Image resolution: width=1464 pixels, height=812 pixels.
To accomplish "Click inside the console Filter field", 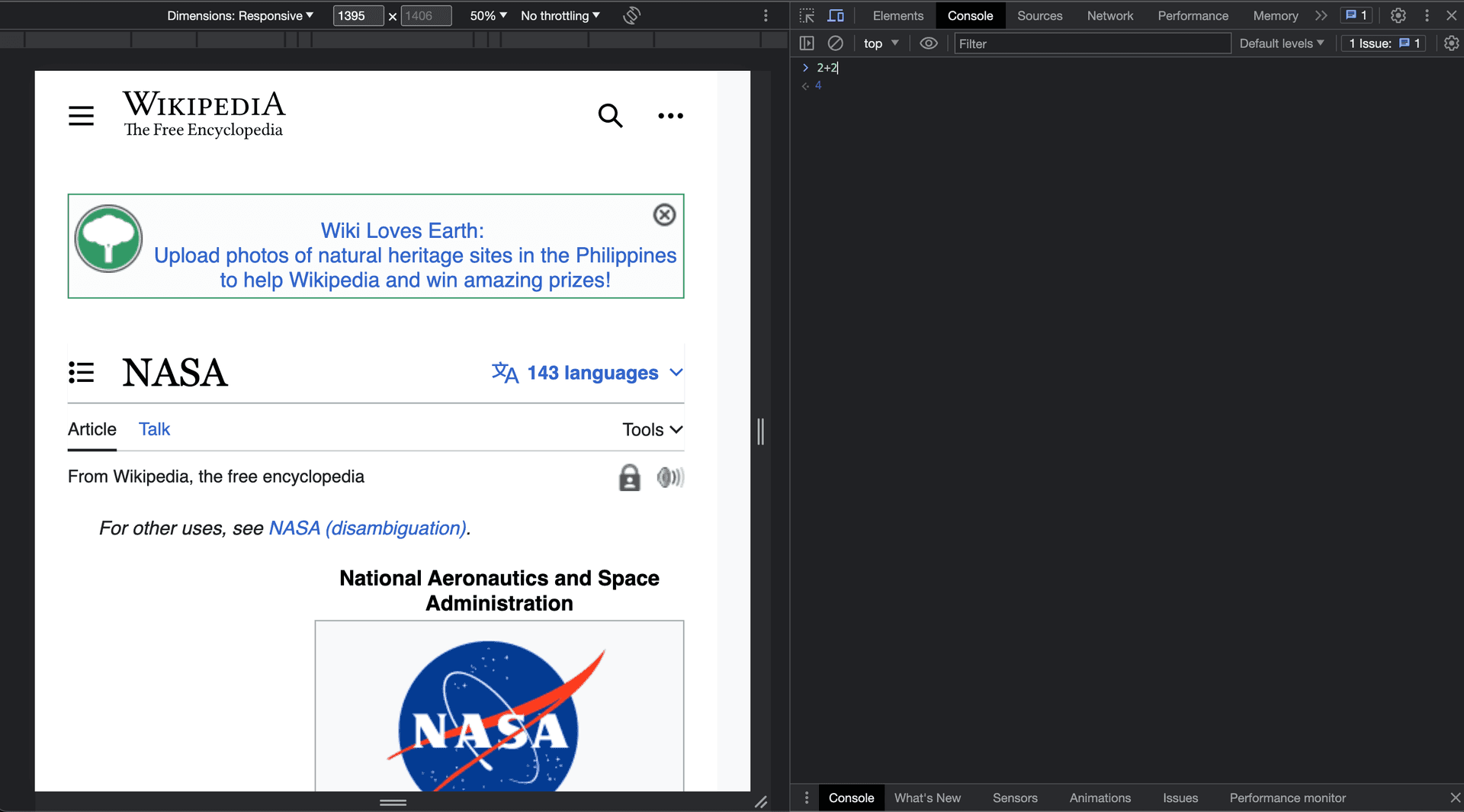I will 1092,43.
